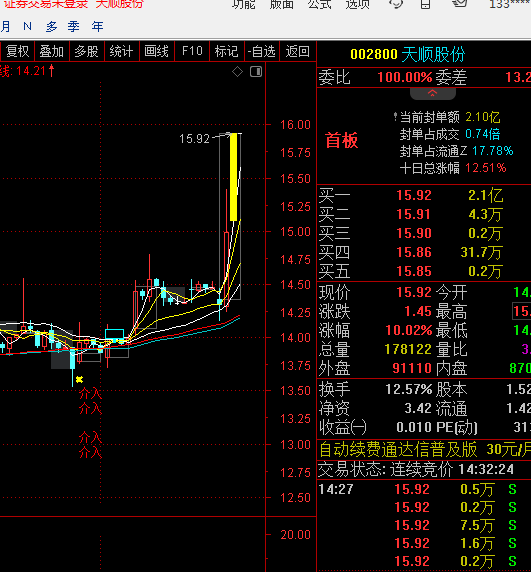531x572 pixels.
Task: Click the 复权 toolbar button
Action: [17, 51]
